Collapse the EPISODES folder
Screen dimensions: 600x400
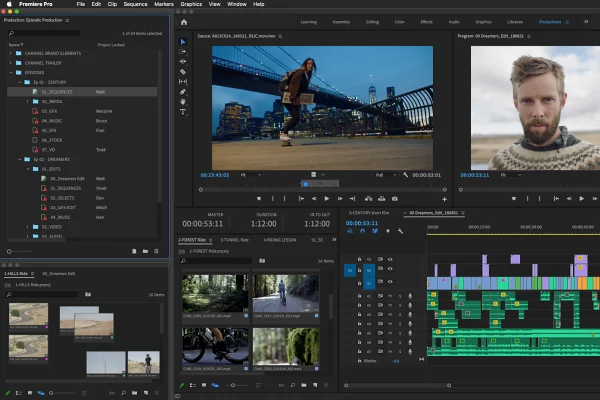pyautogui.click(x=10, y=72)
